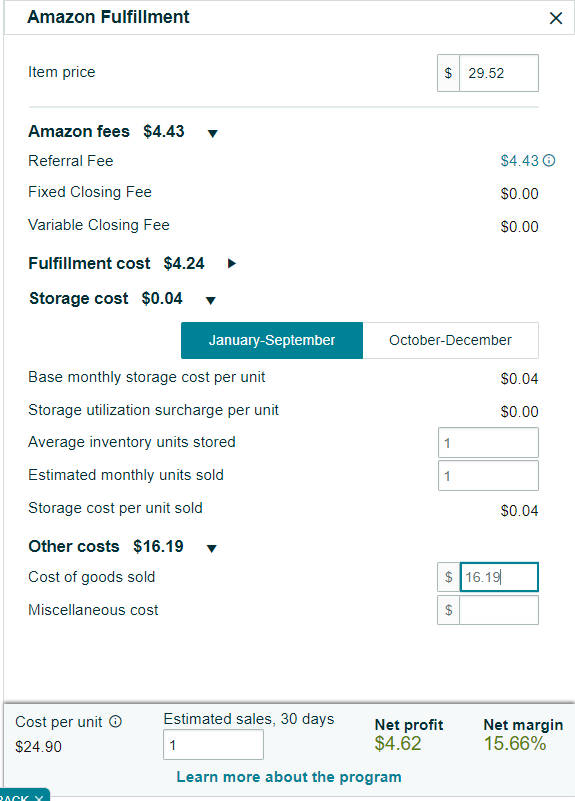Viewport: 575px width, 801px height.
Task: Click the Cost of goods sold field
Action: [499, 577]
